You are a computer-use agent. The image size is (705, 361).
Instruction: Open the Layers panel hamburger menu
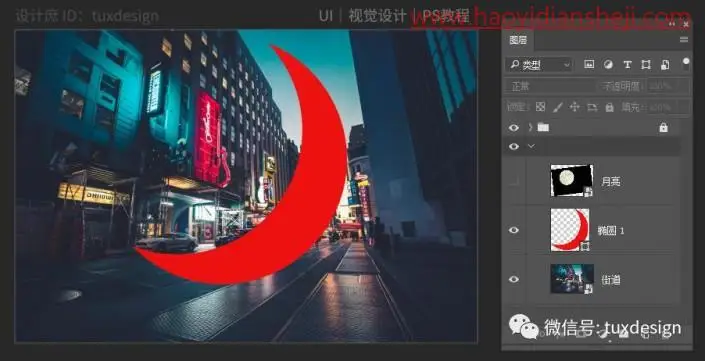[x=684, y=40]
